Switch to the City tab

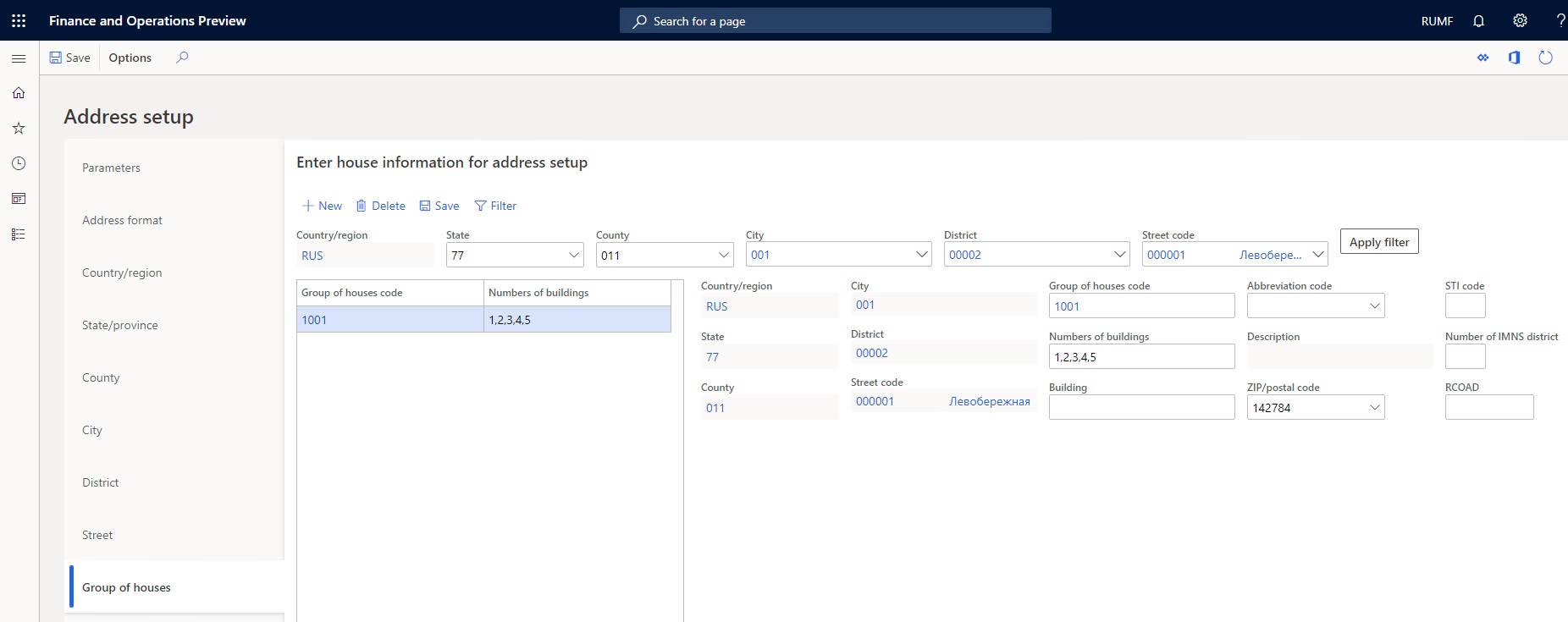pos(92,430)
